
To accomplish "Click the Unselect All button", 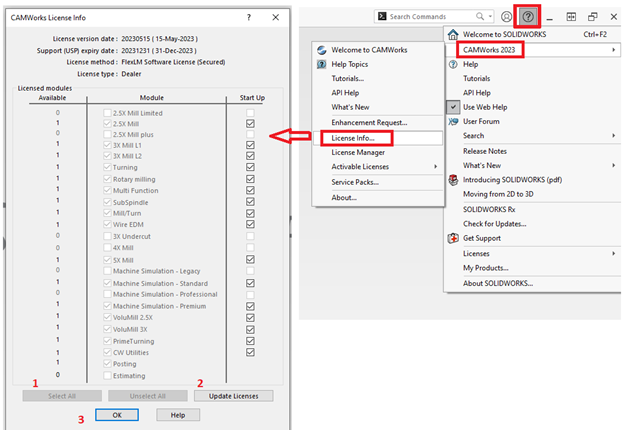I will coord(148,396).
